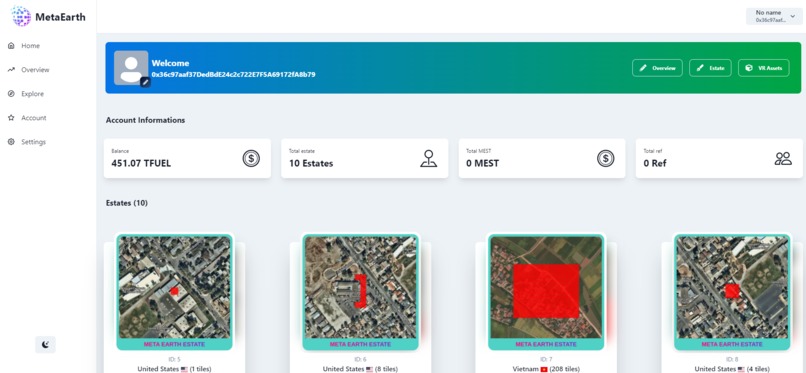The height and width of the screenshot is (373, 806).
Task: Click the MetaEarth globe logo
Action: 21,16
